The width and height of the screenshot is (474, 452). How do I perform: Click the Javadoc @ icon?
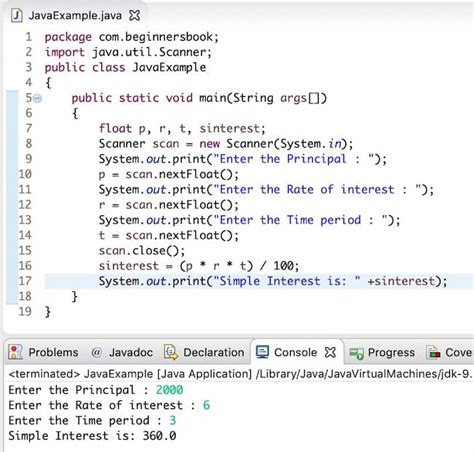[96, 352]
